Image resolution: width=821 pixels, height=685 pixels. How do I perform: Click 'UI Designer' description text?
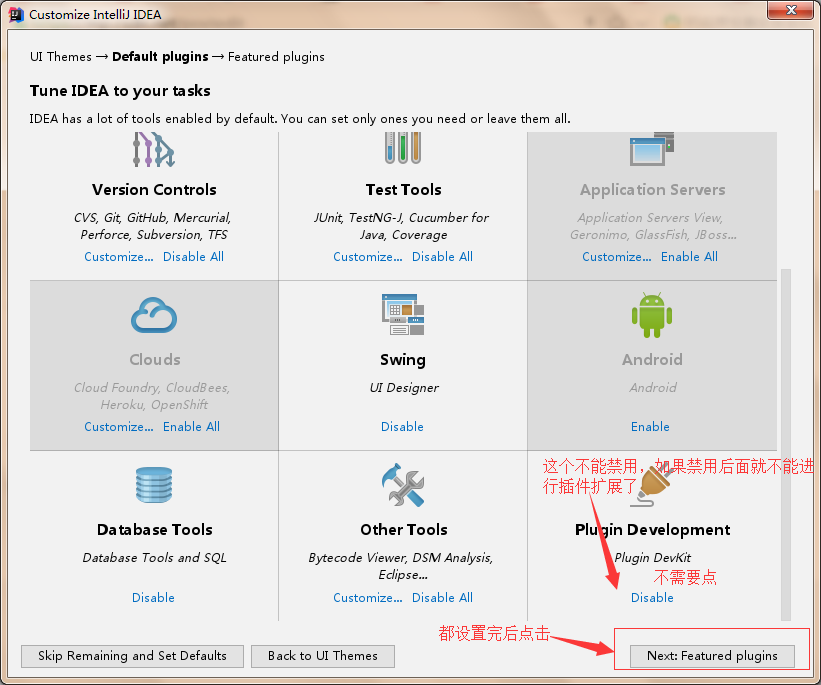tap(404, 388)
